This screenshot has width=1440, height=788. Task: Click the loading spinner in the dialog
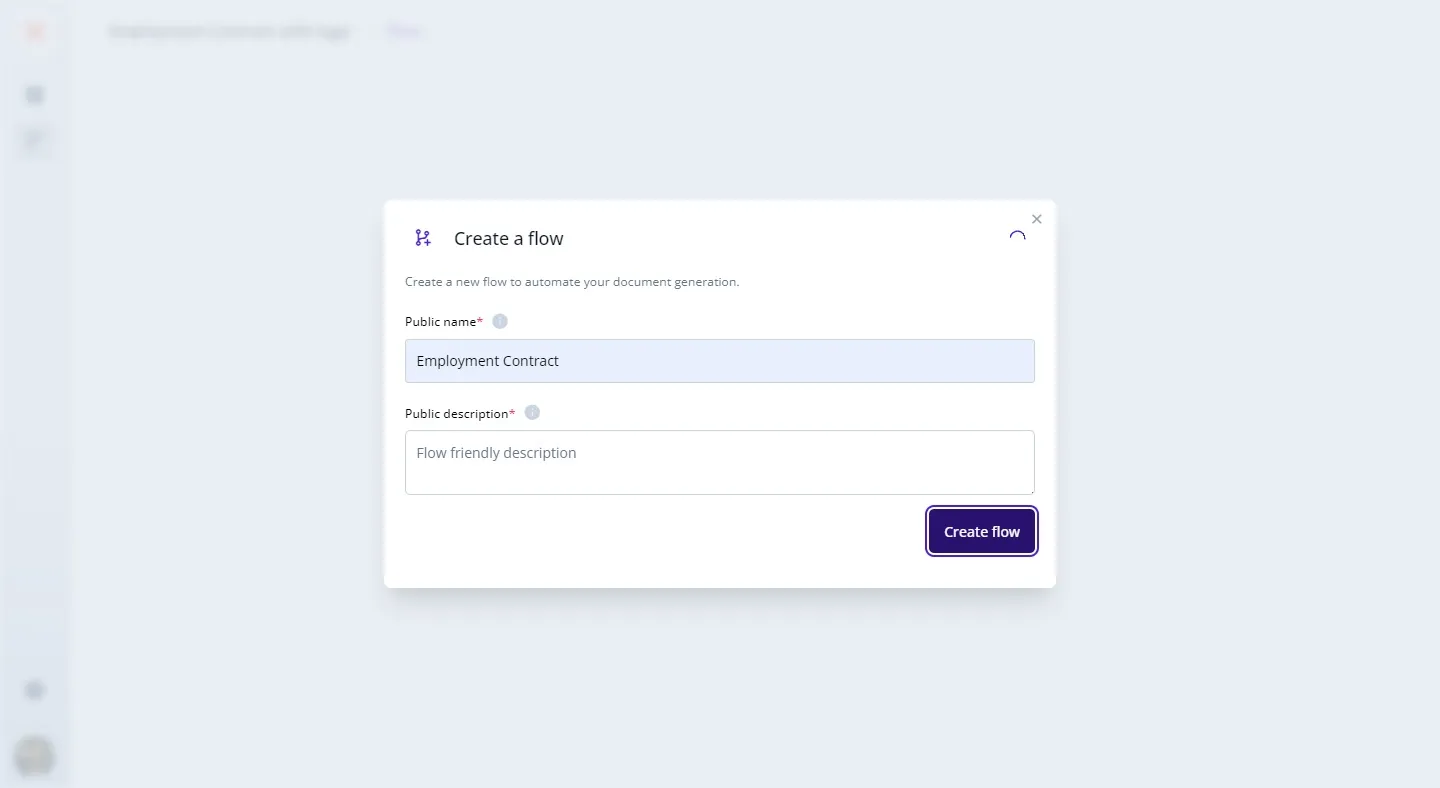(x=1017, y=238)
